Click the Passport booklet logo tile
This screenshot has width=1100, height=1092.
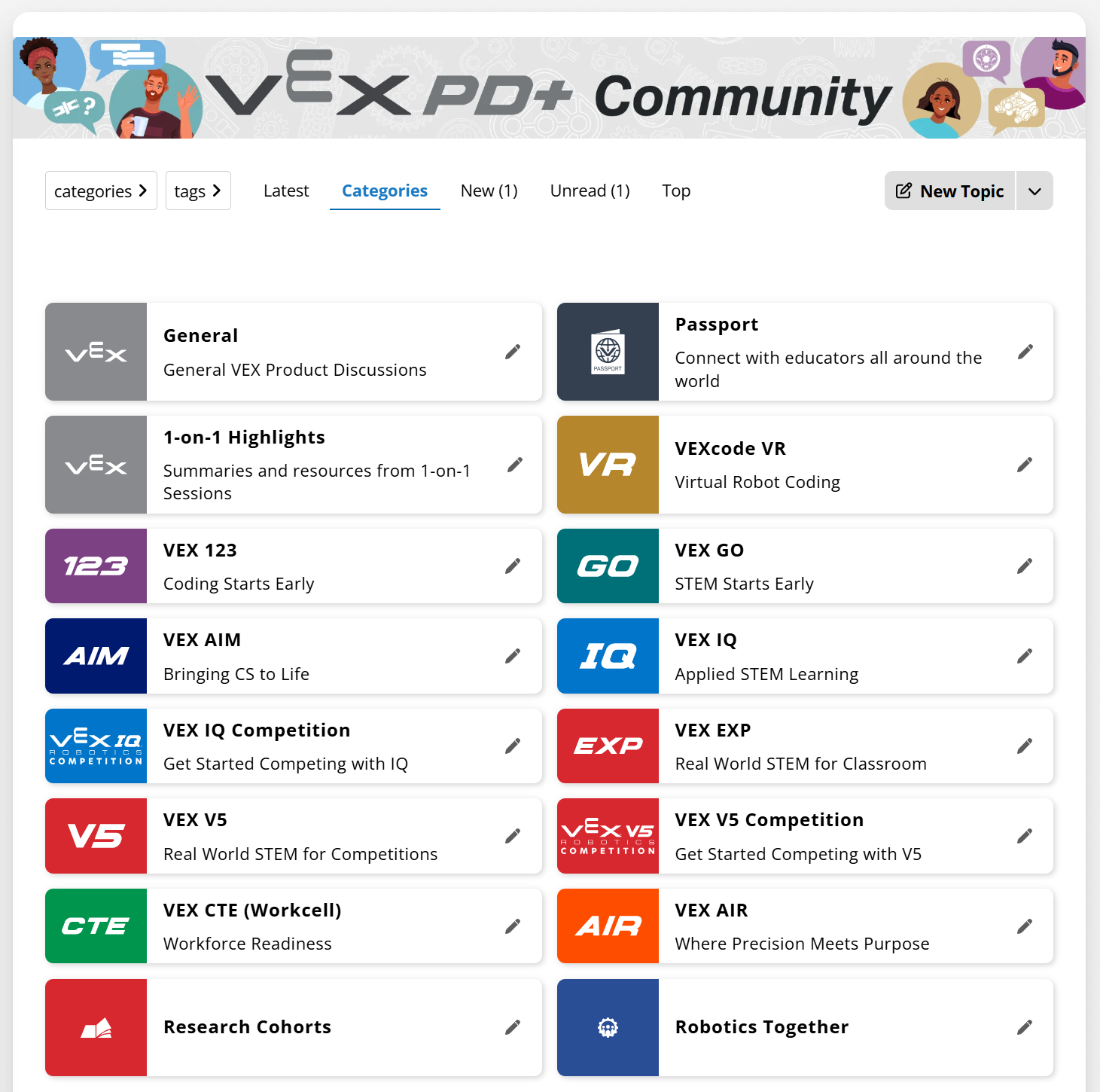[608, 352]
